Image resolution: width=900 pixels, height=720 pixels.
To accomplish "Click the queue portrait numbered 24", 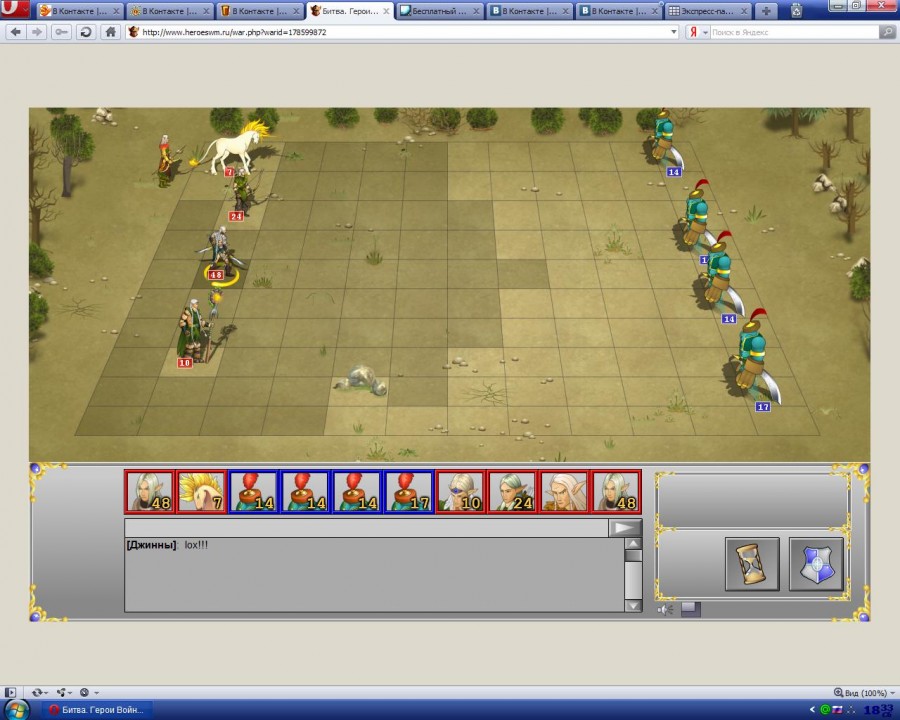I will [512, 491].
